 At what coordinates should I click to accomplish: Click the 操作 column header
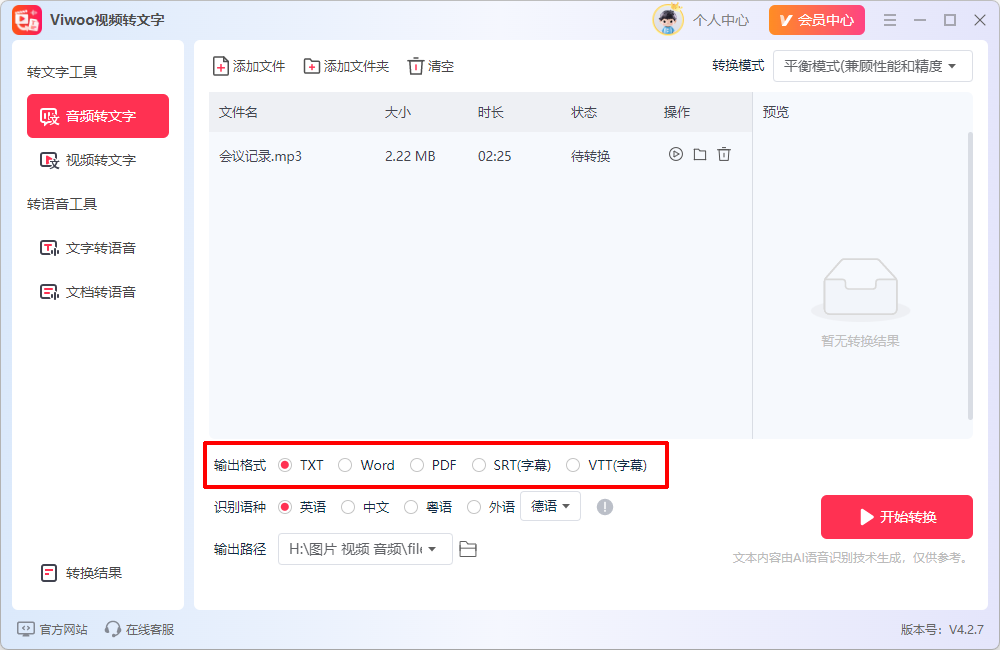(677, 112)
